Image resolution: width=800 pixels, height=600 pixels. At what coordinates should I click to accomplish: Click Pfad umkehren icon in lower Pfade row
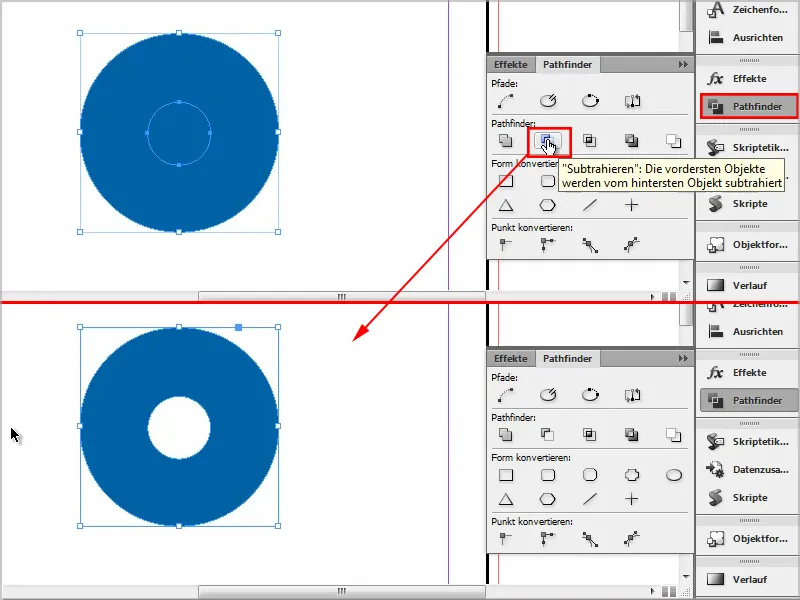click(x=632, y=395)
